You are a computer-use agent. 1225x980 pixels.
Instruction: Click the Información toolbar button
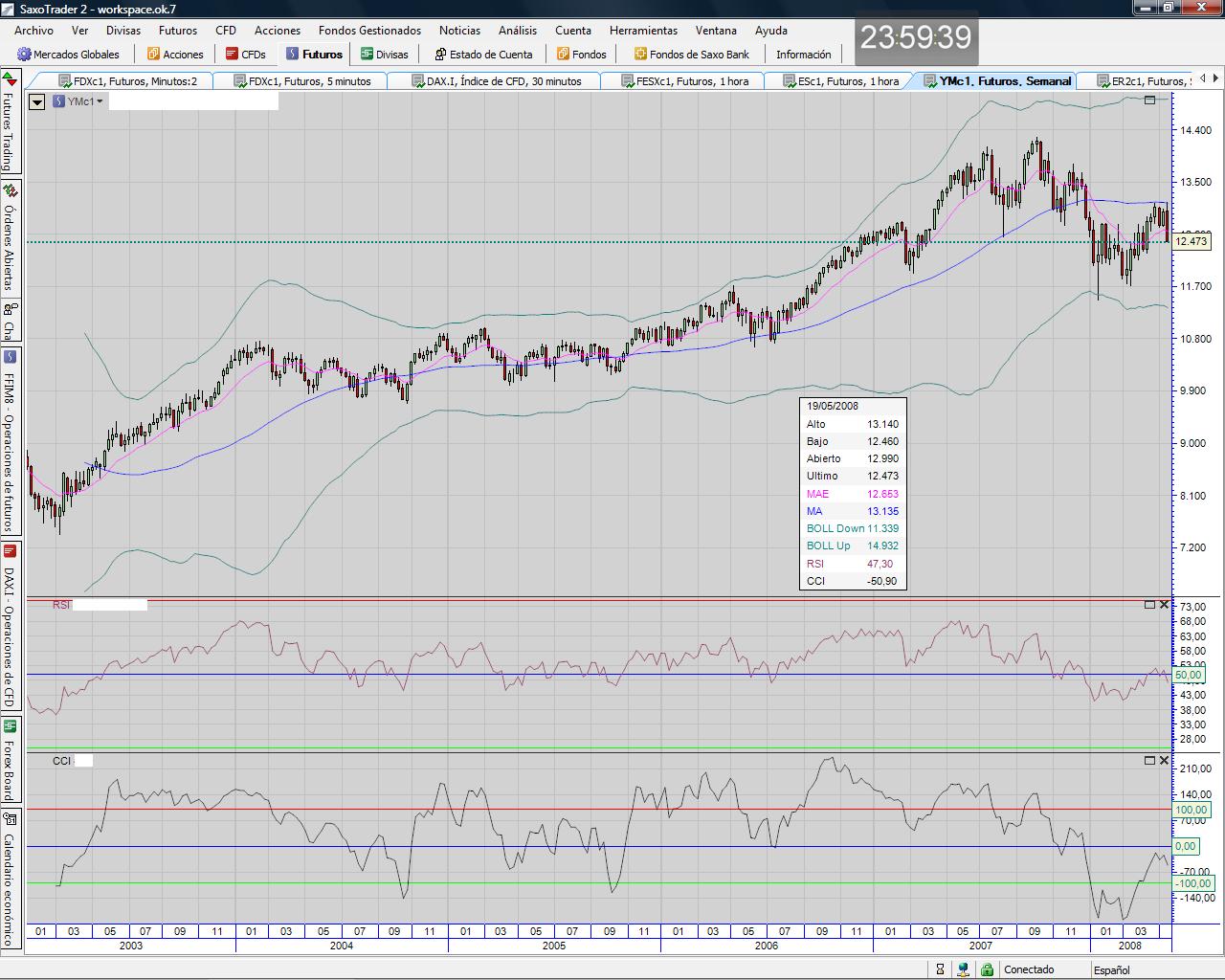803,55
